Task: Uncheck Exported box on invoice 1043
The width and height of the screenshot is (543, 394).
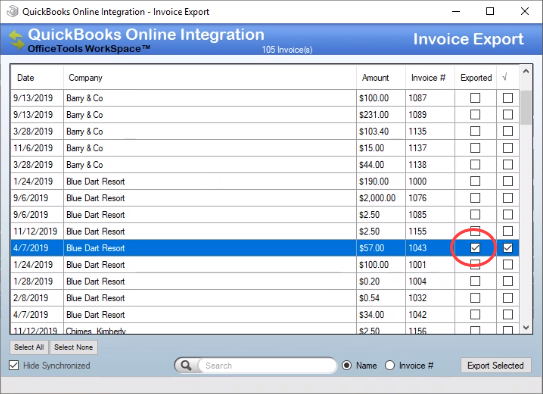Action: (x=475, y=248)
